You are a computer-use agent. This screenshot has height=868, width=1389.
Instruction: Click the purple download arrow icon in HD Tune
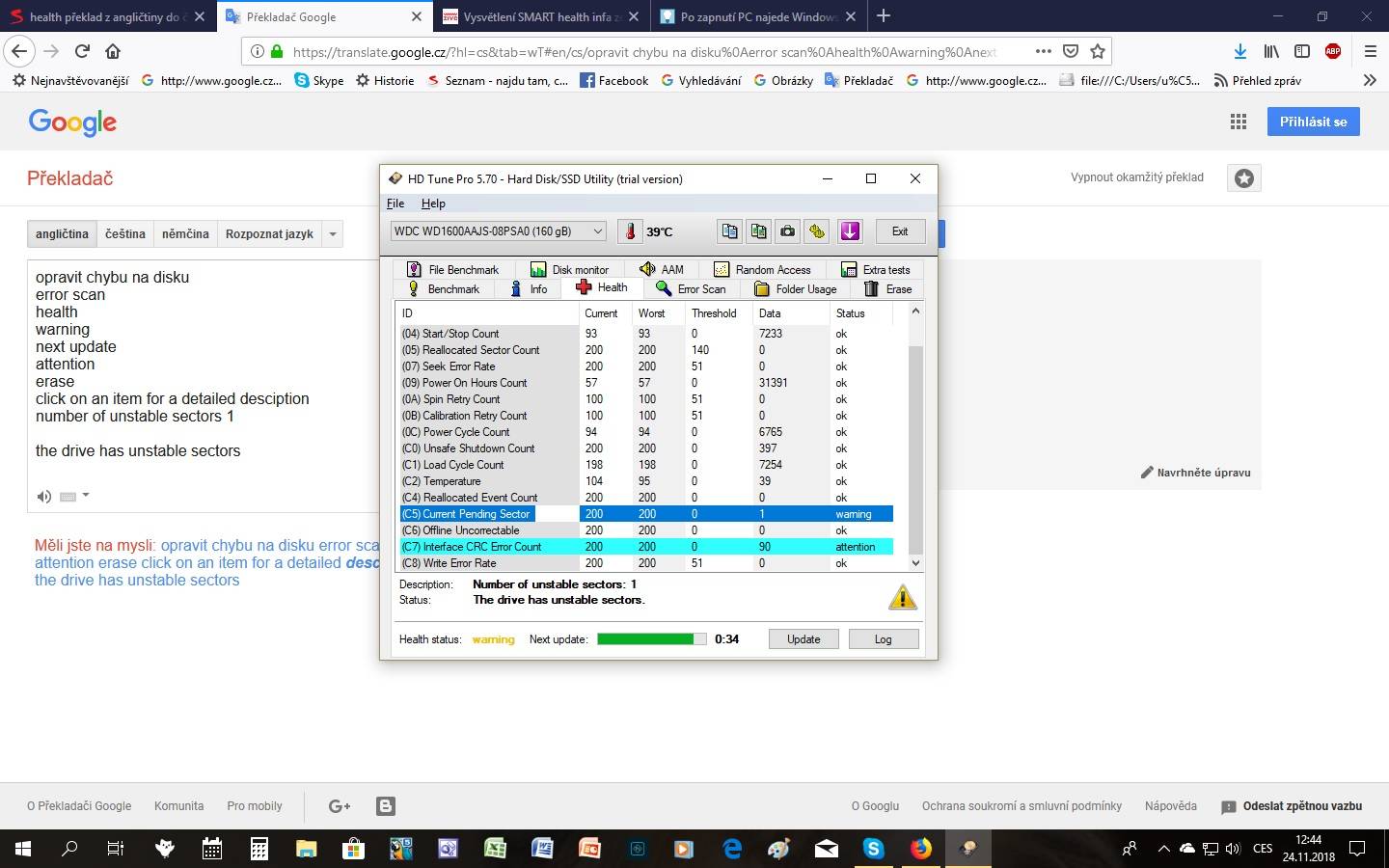pyautogui.click(x=850, y=231)
